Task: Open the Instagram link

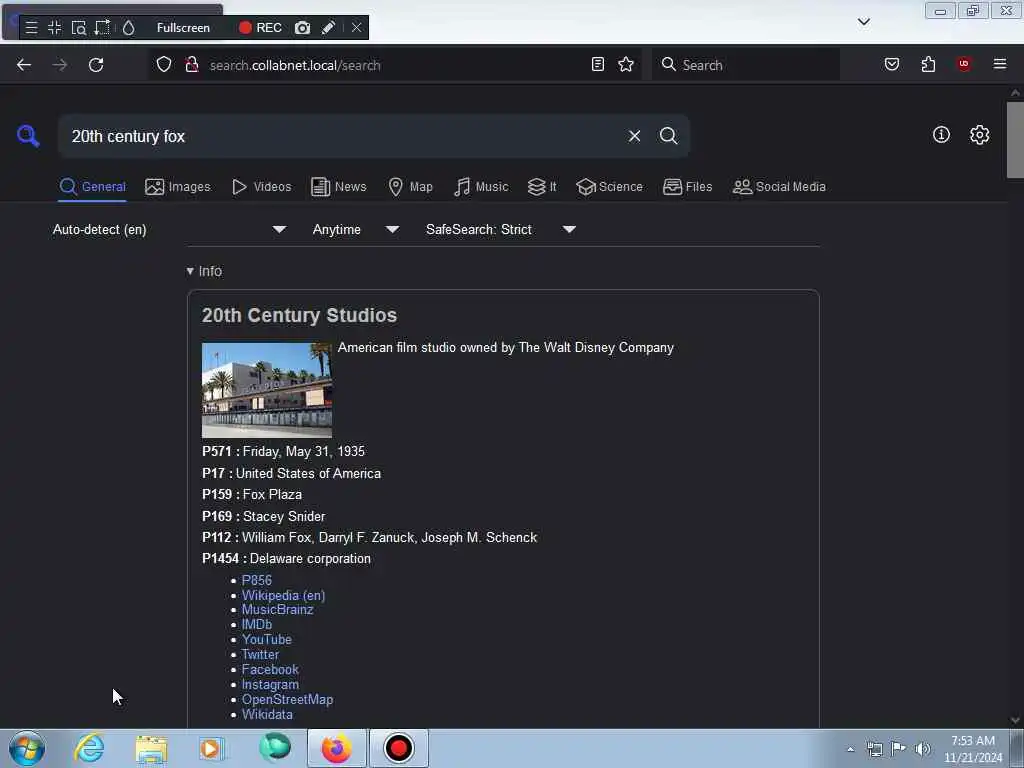Action: [270, 684]
